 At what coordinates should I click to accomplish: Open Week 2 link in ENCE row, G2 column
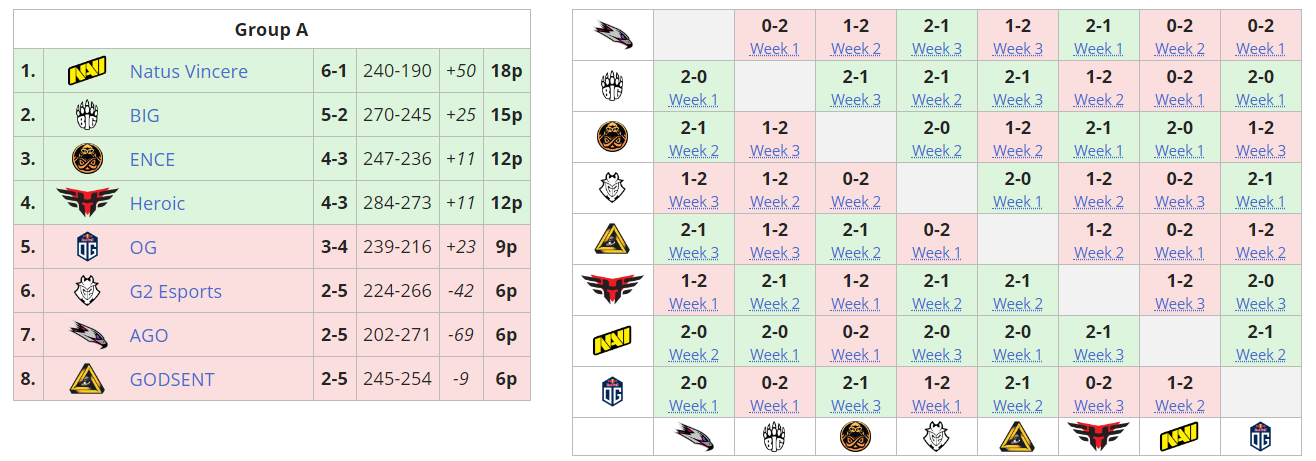click(937, 151)
